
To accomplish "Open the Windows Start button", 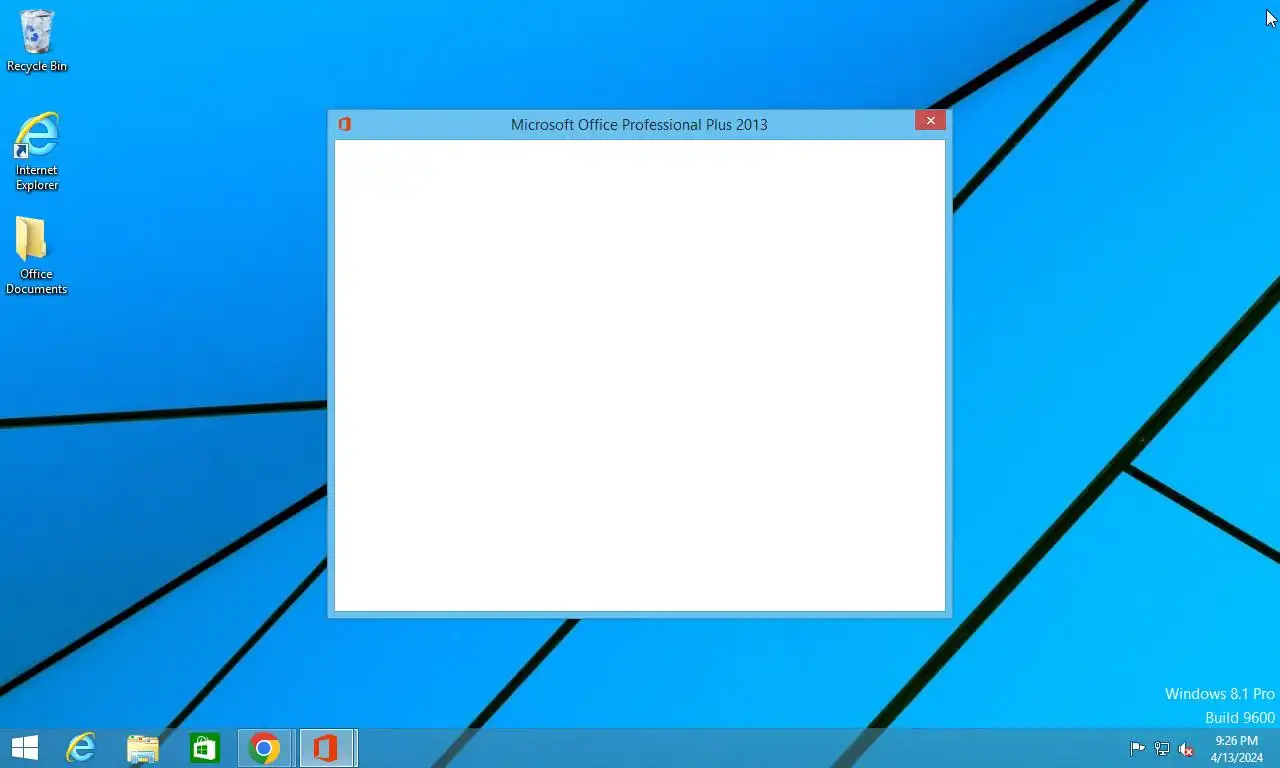I will pos(24,748).
